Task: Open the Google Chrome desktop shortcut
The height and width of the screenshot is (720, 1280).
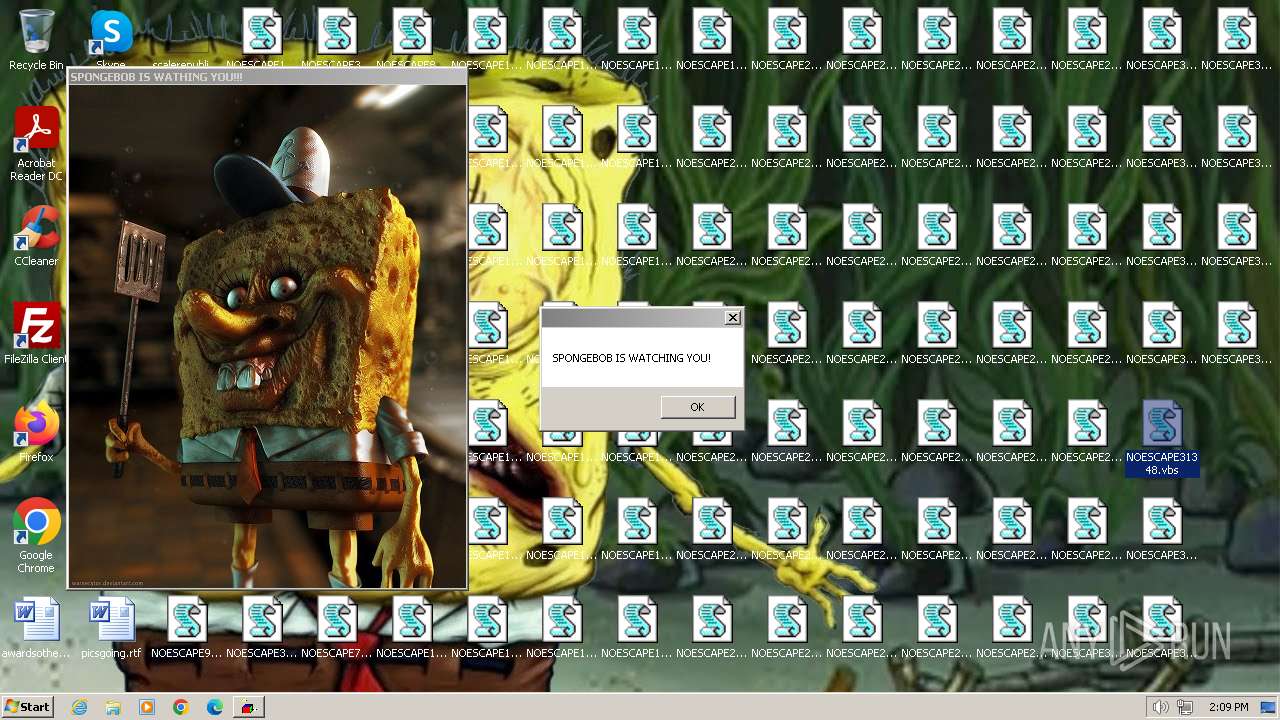Action: 36,536
